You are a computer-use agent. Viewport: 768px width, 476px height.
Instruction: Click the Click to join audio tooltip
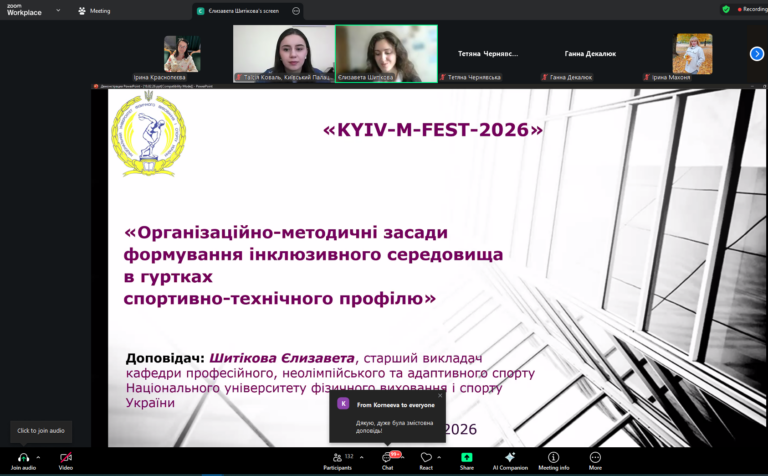point(41,431)
